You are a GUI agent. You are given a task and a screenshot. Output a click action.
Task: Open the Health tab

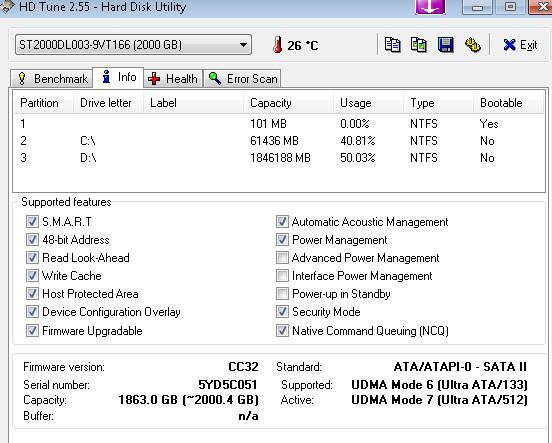point(173,79)
